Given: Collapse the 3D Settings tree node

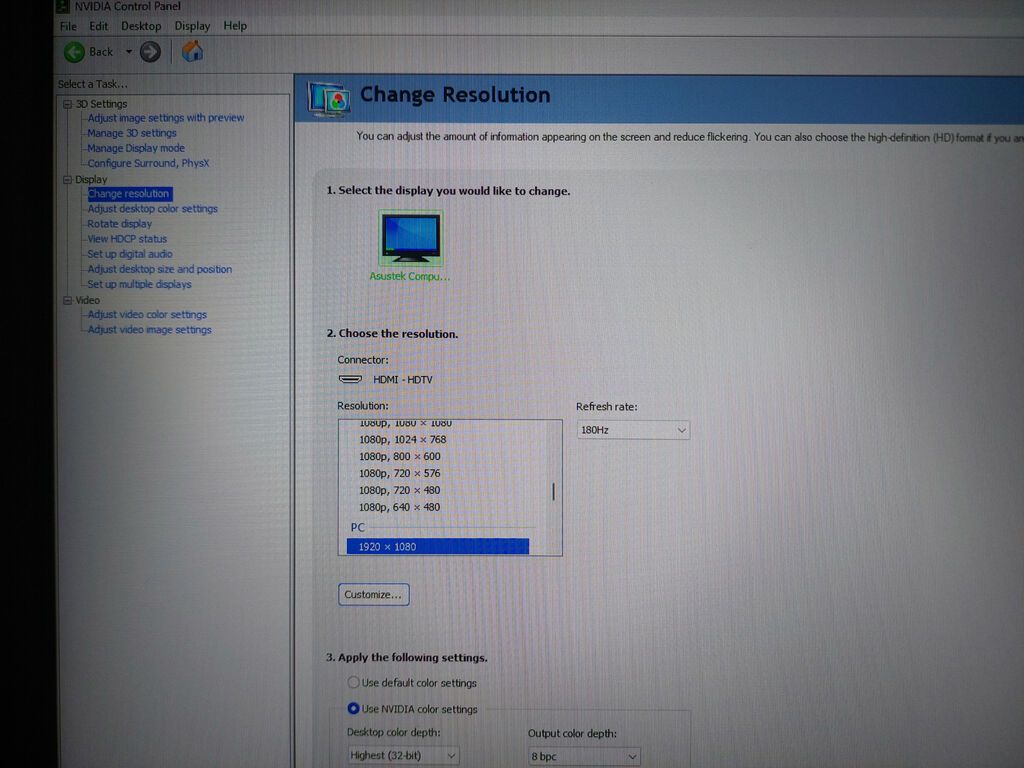Looking at the screenshot, I should coord(67,104).
